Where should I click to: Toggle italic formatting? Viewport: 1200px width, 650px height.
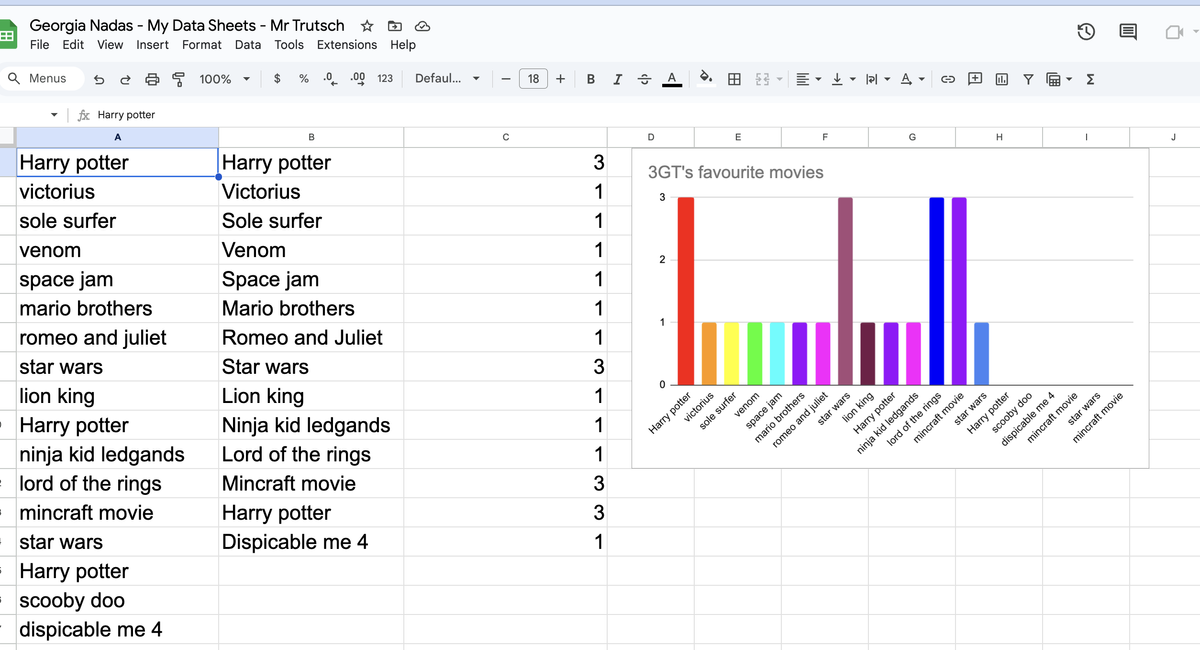click(617, 78)
